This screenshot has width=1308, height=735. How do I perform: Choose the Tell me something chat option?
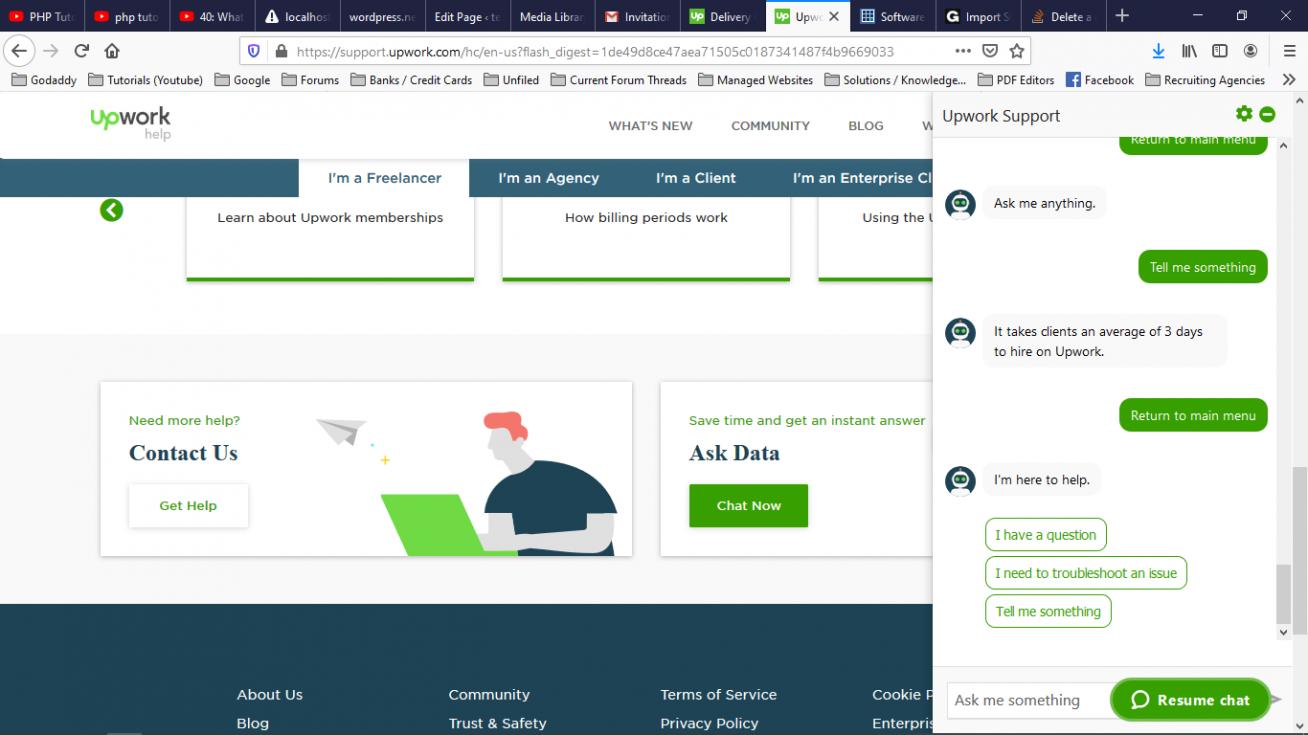1047,611
